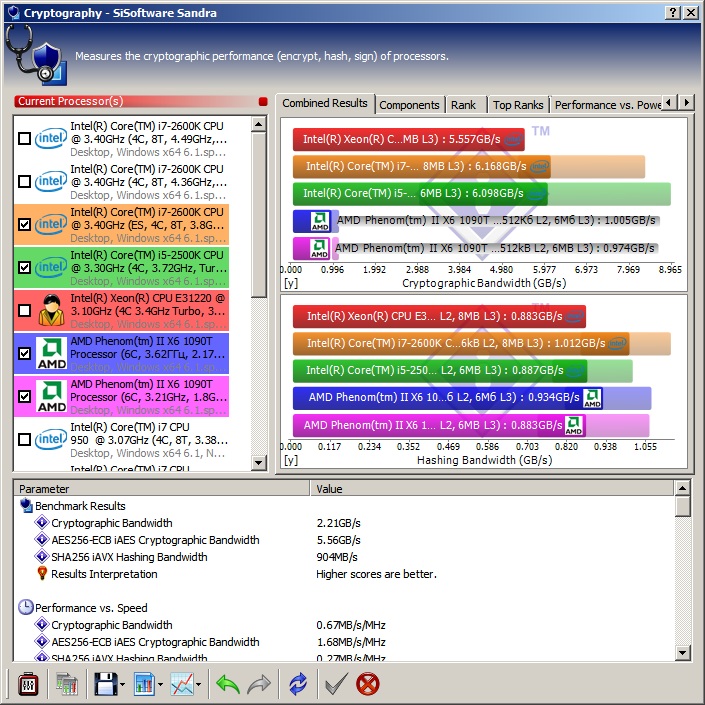
Task: Select the Cryptographic Bandwidth 2.21GB/s row
Action: coord(344,522)
